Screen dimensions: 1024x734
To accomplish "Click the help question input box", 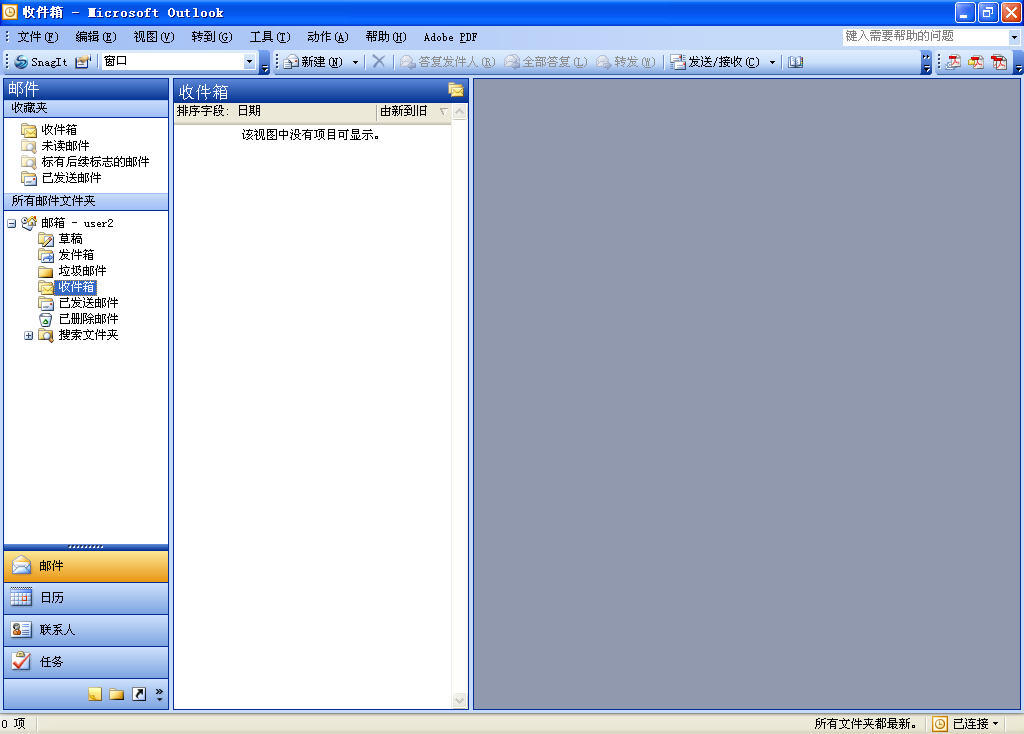I will click(924, 36).
